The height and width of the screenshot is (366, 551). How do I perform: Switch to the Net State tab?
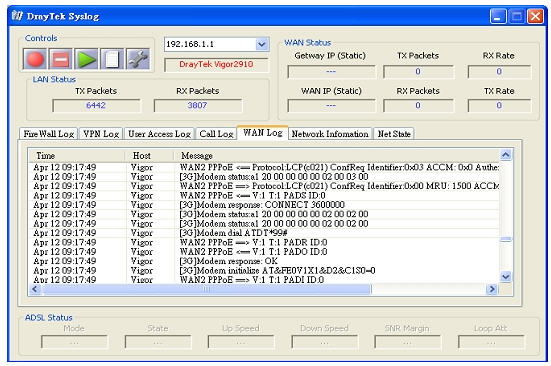click(x=394, y=134)
